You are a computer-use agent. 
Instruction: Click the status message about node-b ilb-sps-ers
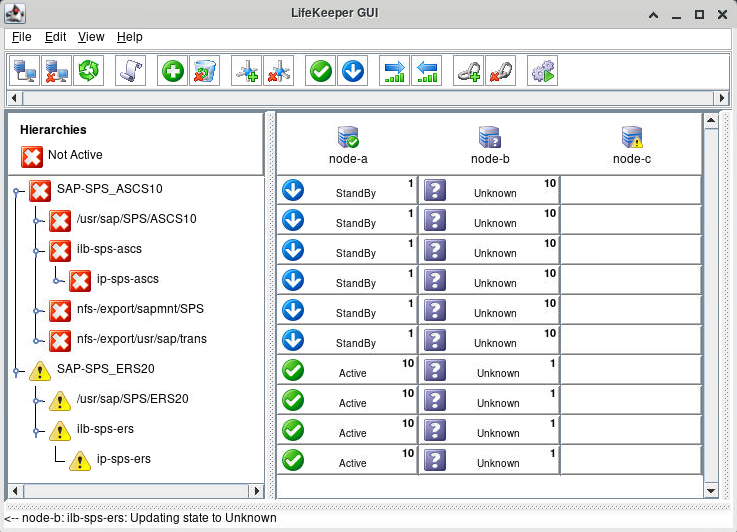(x=141, y=518)
